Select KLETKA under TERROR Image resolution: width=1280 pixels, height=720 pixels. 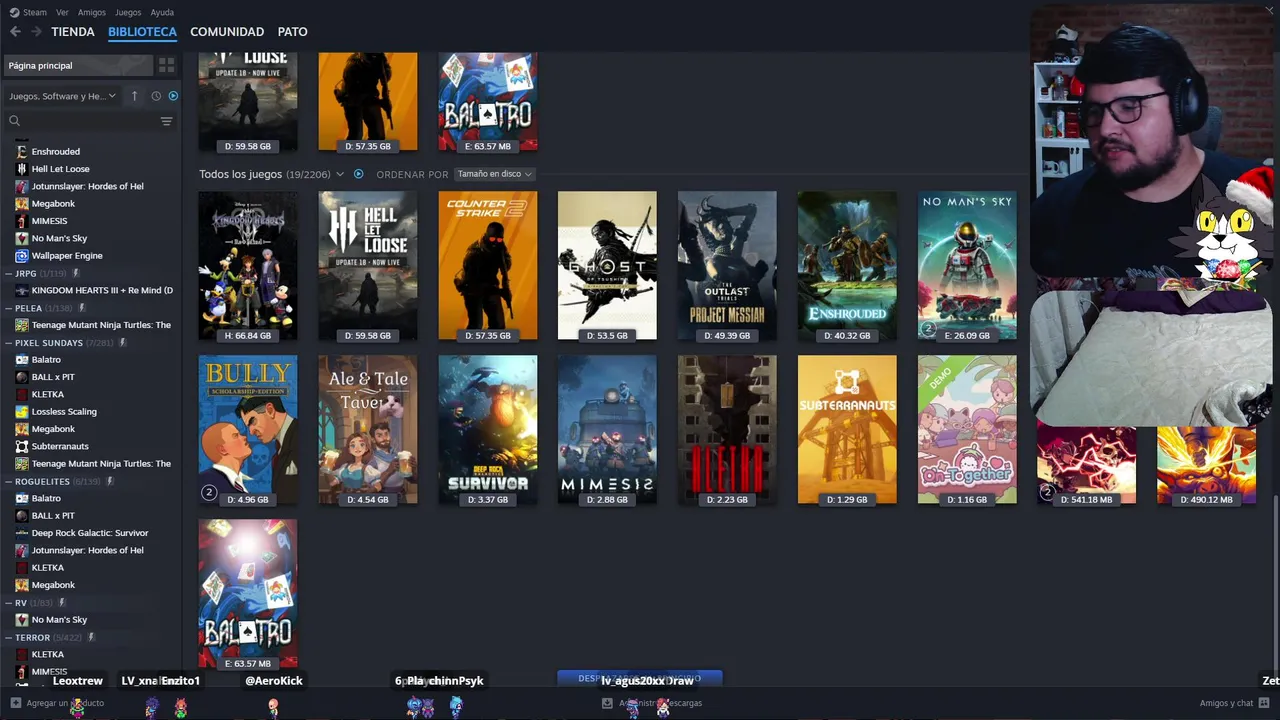pos(47,655)
